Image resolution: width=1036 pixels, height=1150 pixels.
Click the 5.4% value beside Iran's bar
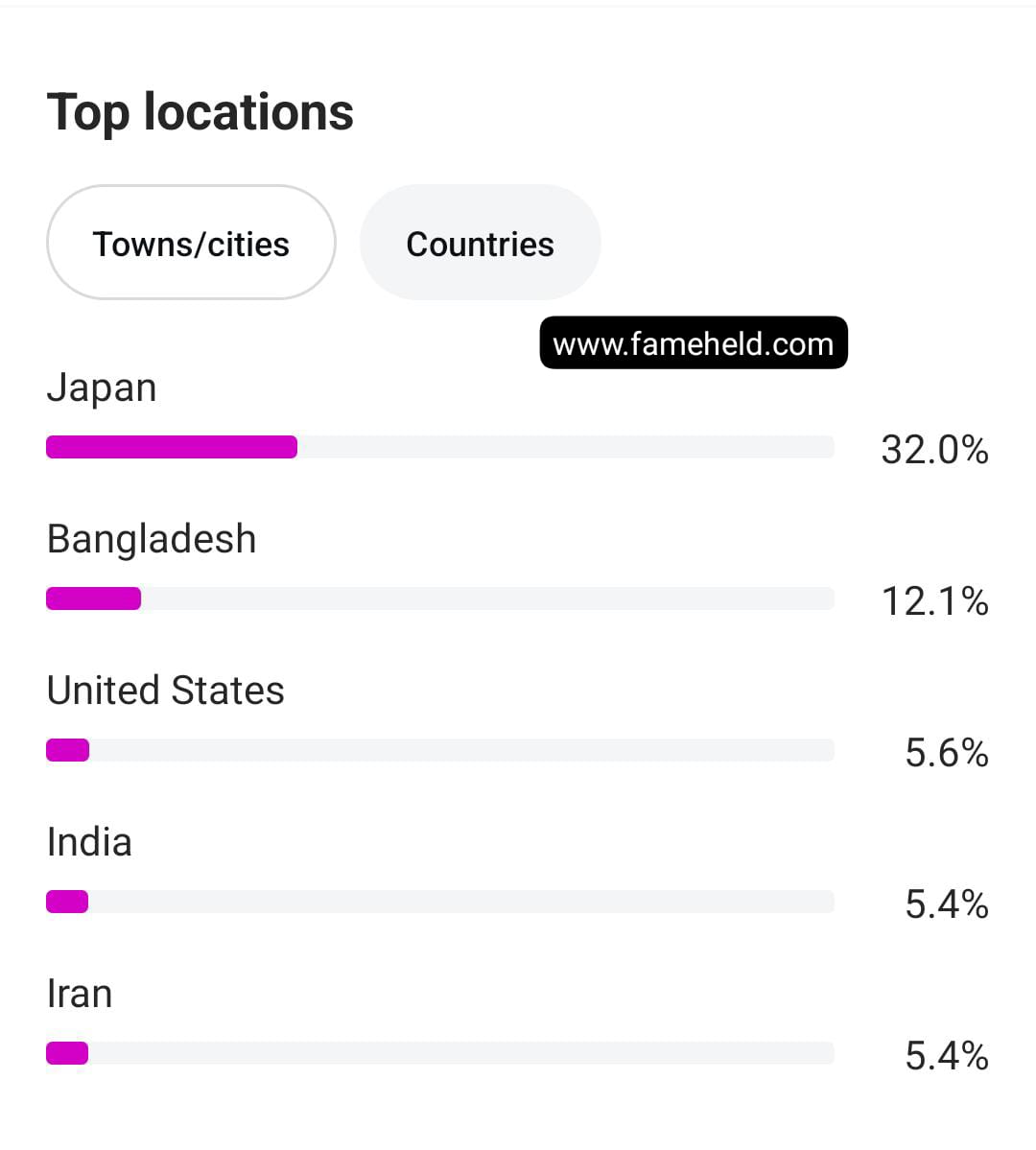pos(946,1056)
